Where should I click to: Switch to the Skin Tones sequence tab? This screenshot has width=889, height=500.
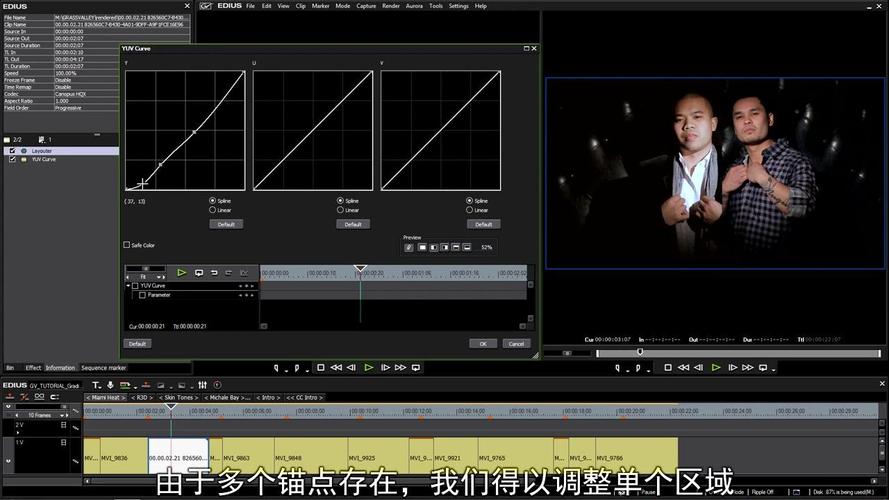pos(179,397)
